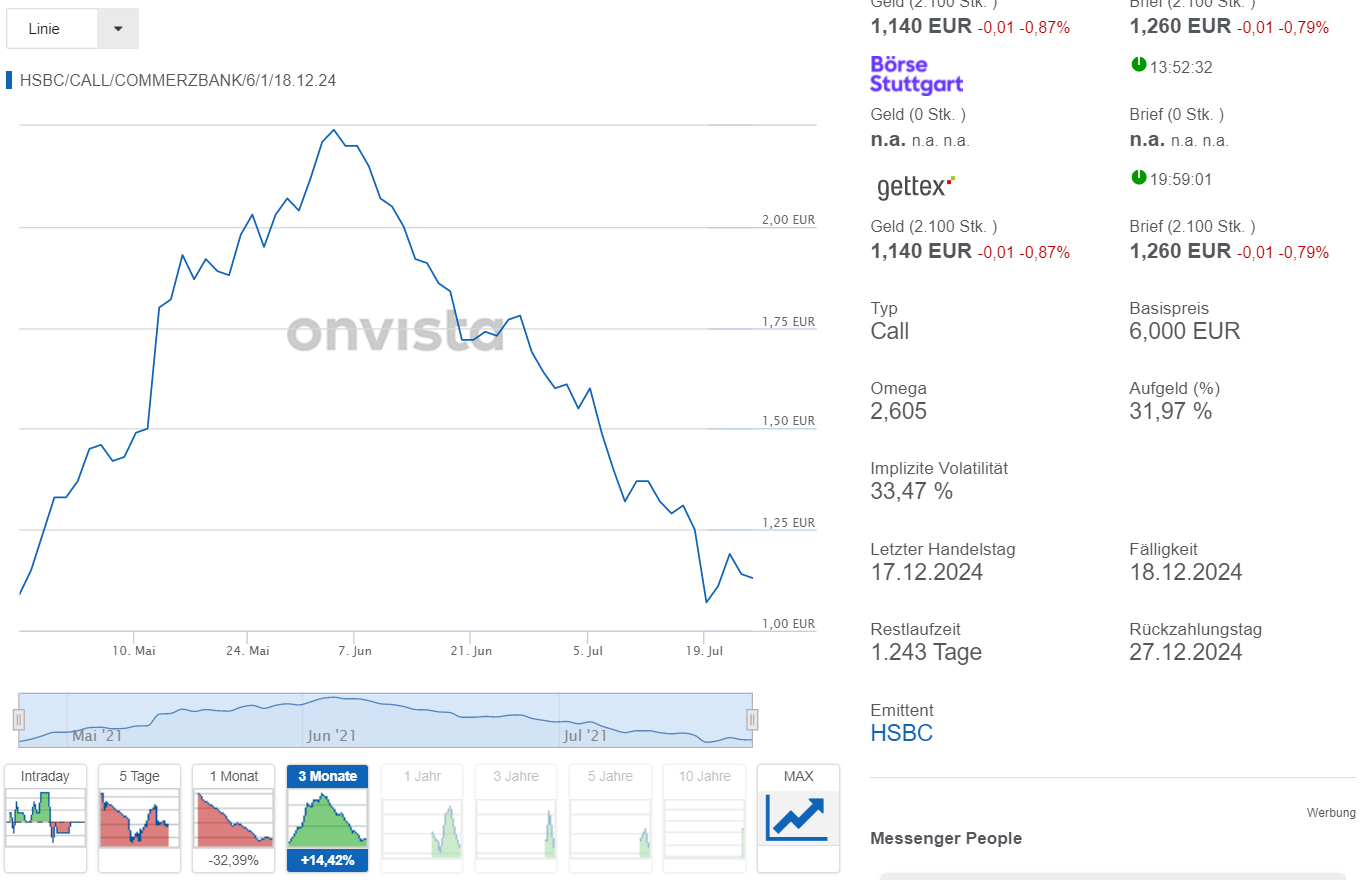Select the MAX chart icon
The height and width of the screenshot is (880, 1364).
pos(798,818)
